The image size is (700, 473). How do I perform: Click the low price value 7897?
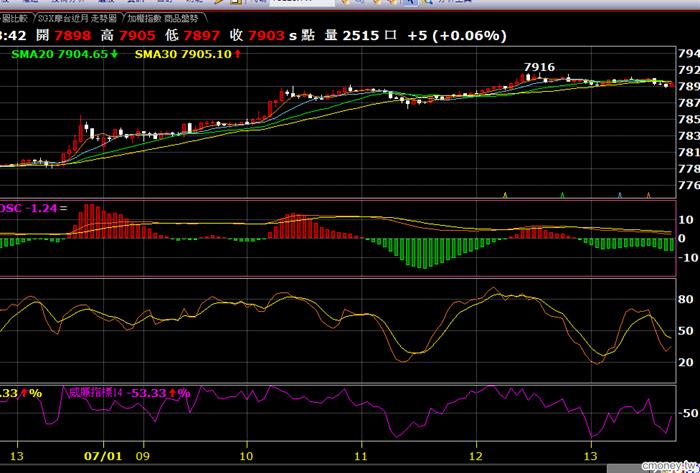pos(202,36)
